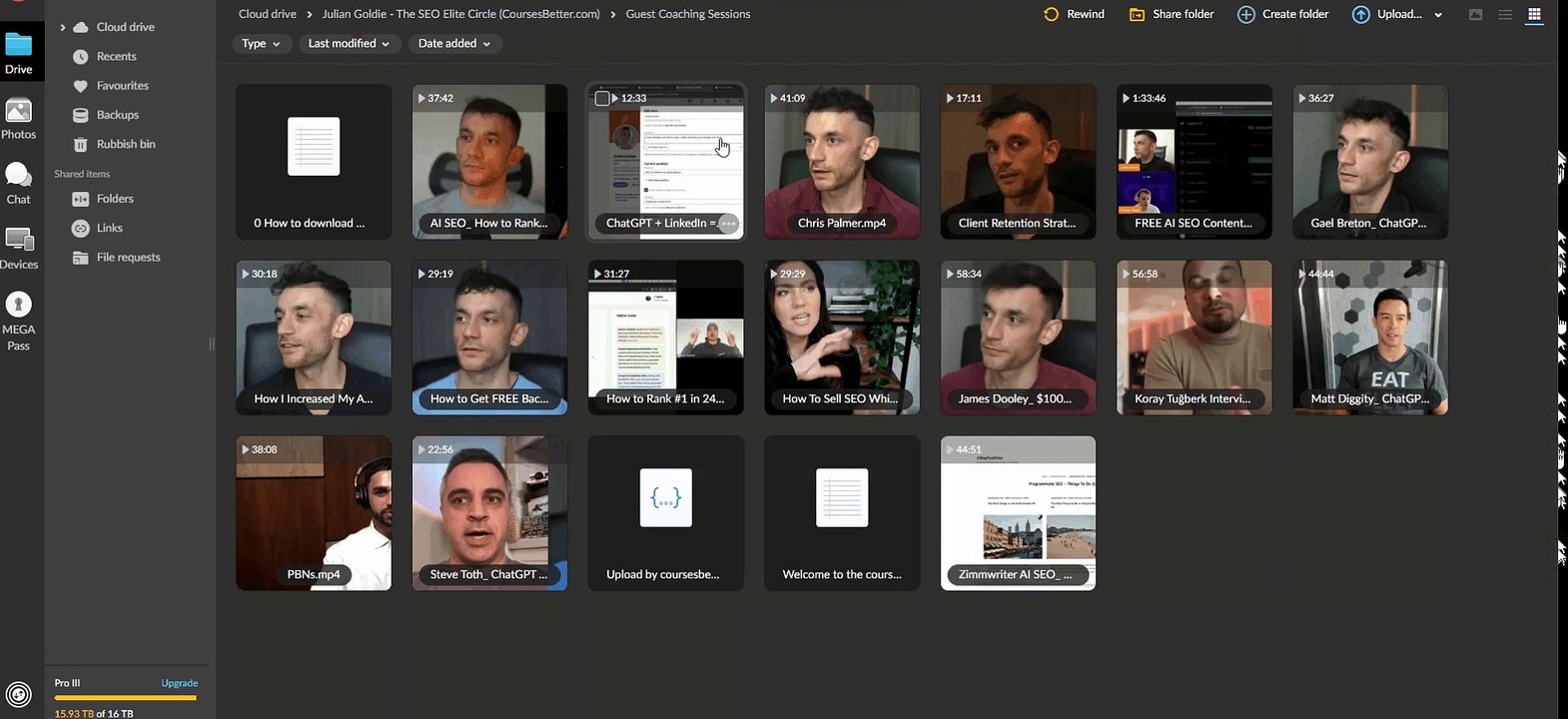Open the Type filter dropdown
This screenshot has height=719, width=1568.
[x=262, y=44]
